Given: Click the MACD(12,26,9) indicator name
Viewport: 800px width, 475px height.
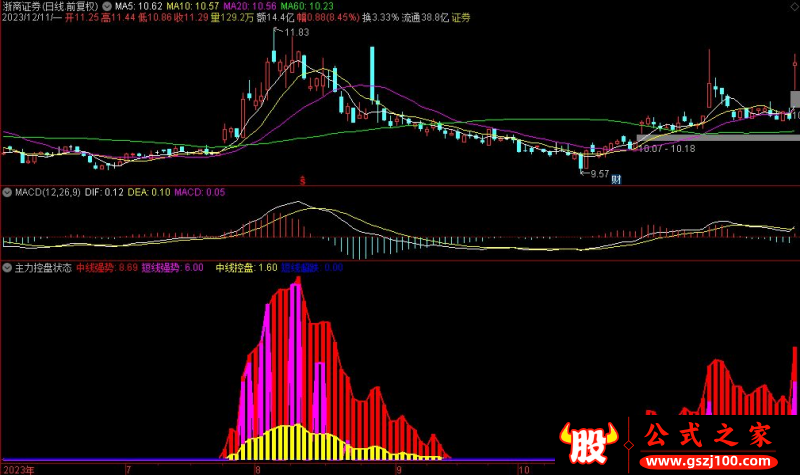Looking at the screenshot, I should pyautogui.click(x=47, y=192).
